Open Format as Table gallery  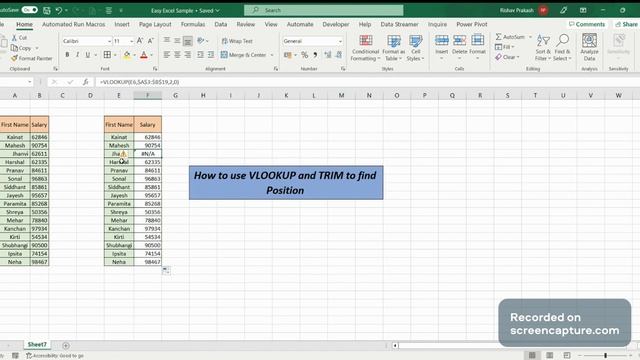[x=393, y=48]
